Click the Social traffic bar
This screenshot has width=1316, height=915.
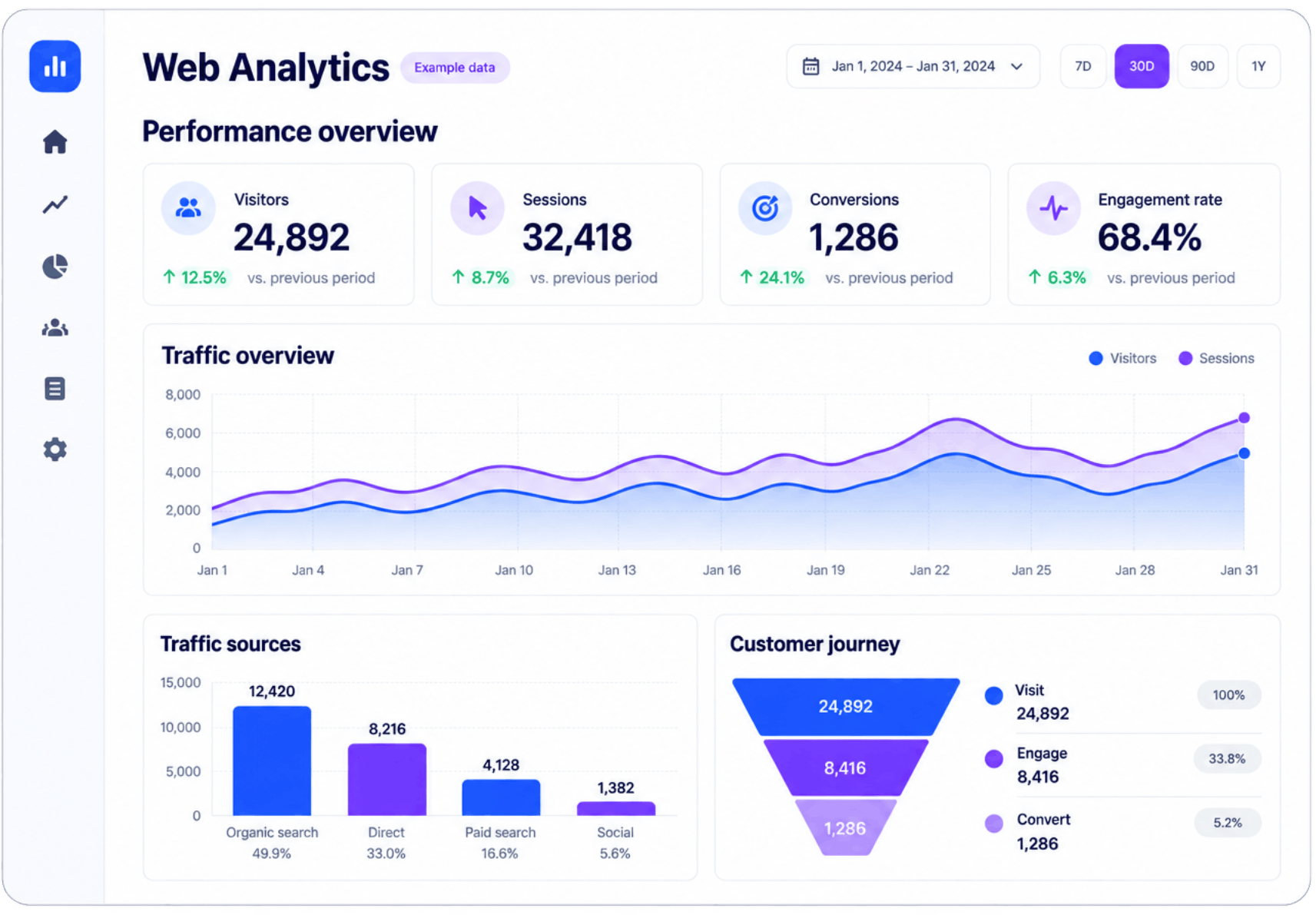pos(615,809)
